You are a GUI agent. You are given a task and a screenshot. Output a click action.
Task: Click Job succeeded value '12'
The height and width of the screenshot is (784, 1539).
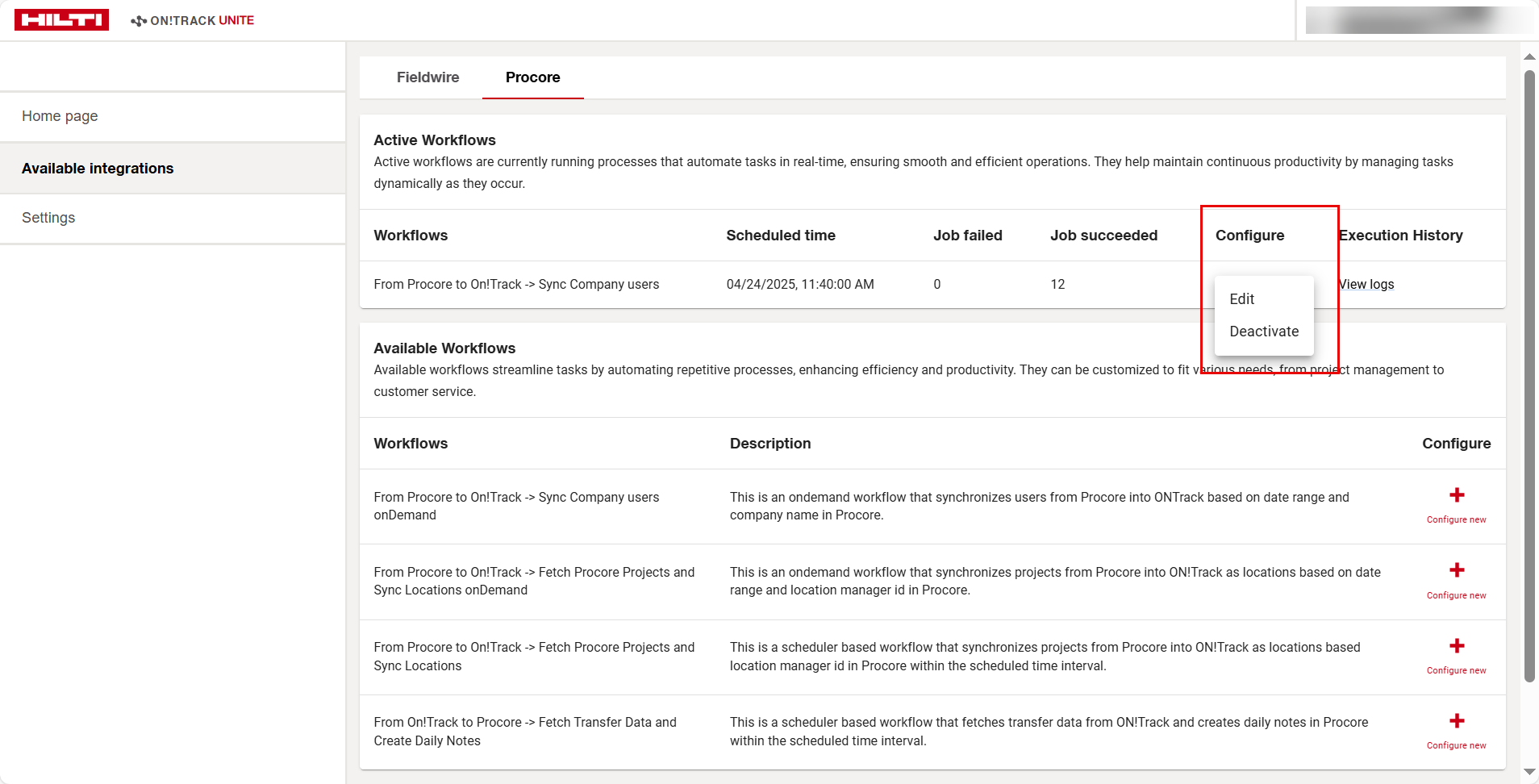coord(1057,285)
